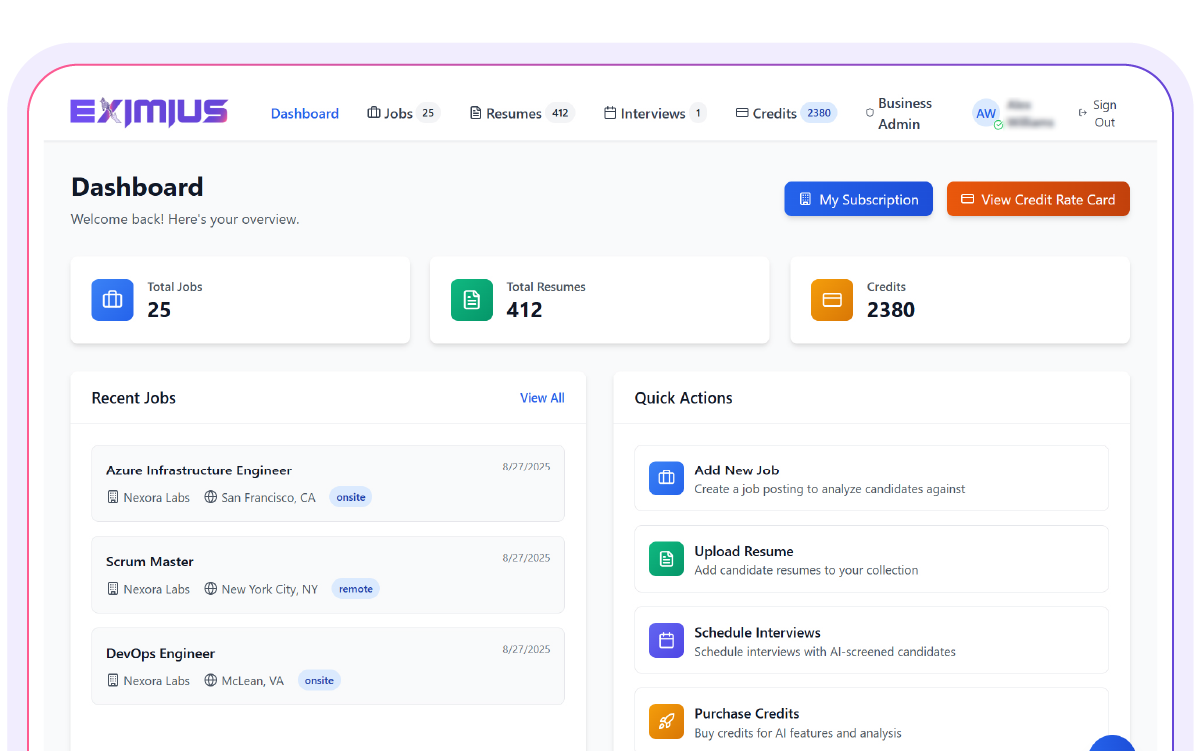
Task: Open the Azure Infrastructure Engineer job
Action: 199,470
